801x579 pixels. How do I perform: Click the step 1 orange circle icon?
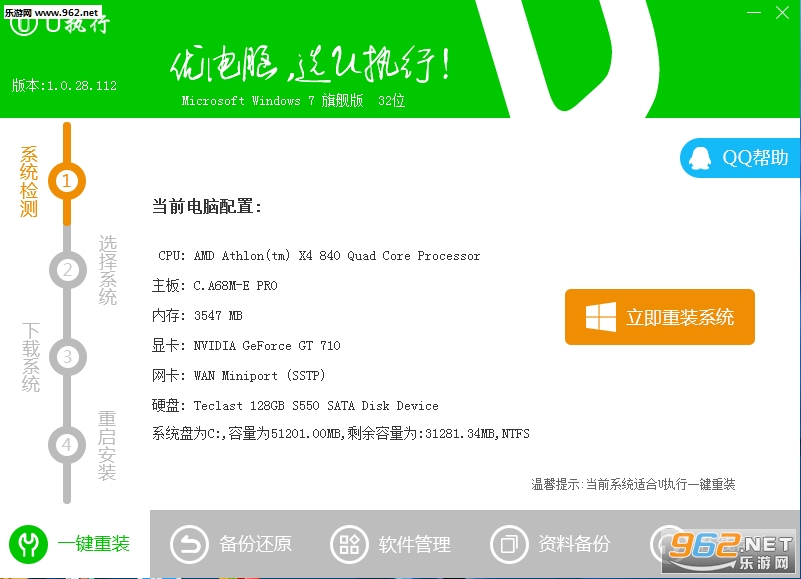tap(67, 181)
